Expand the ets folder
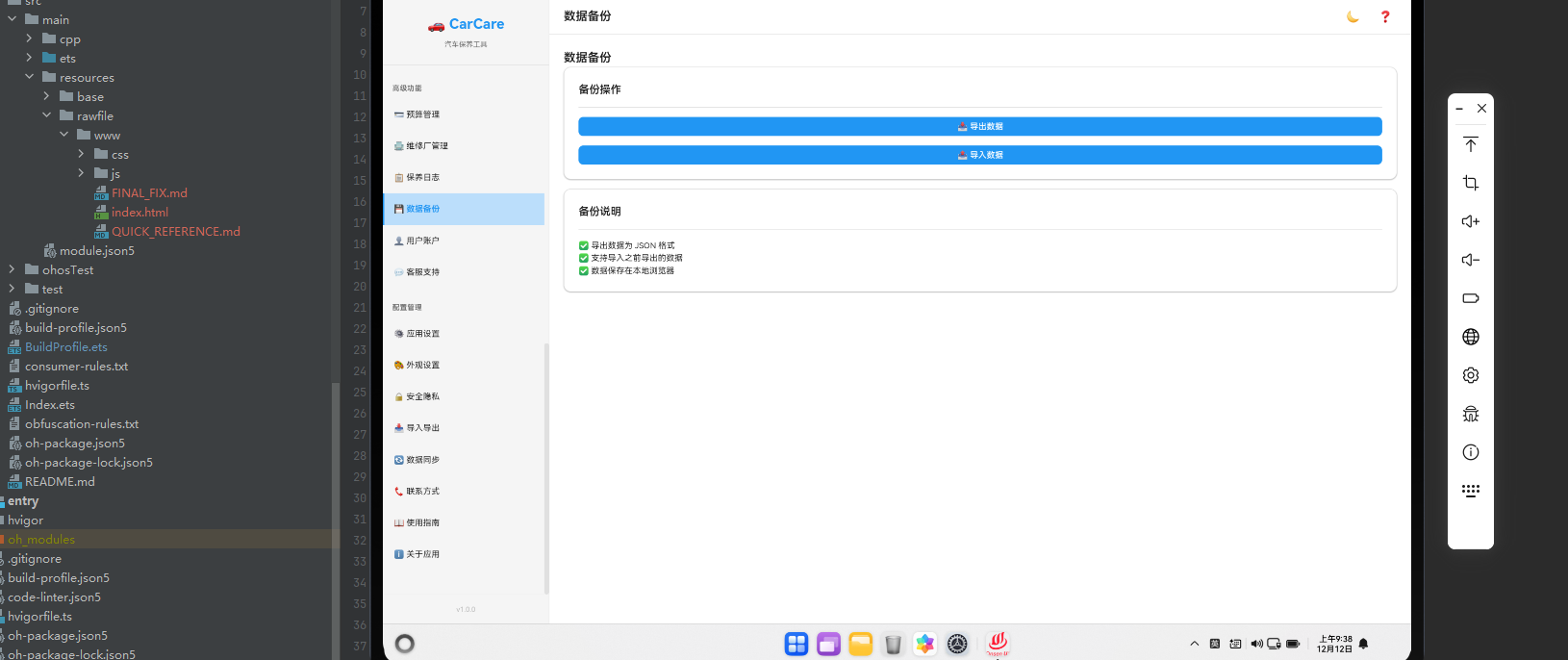This screenshot has height=660, width=1568. tap(29, 58)
